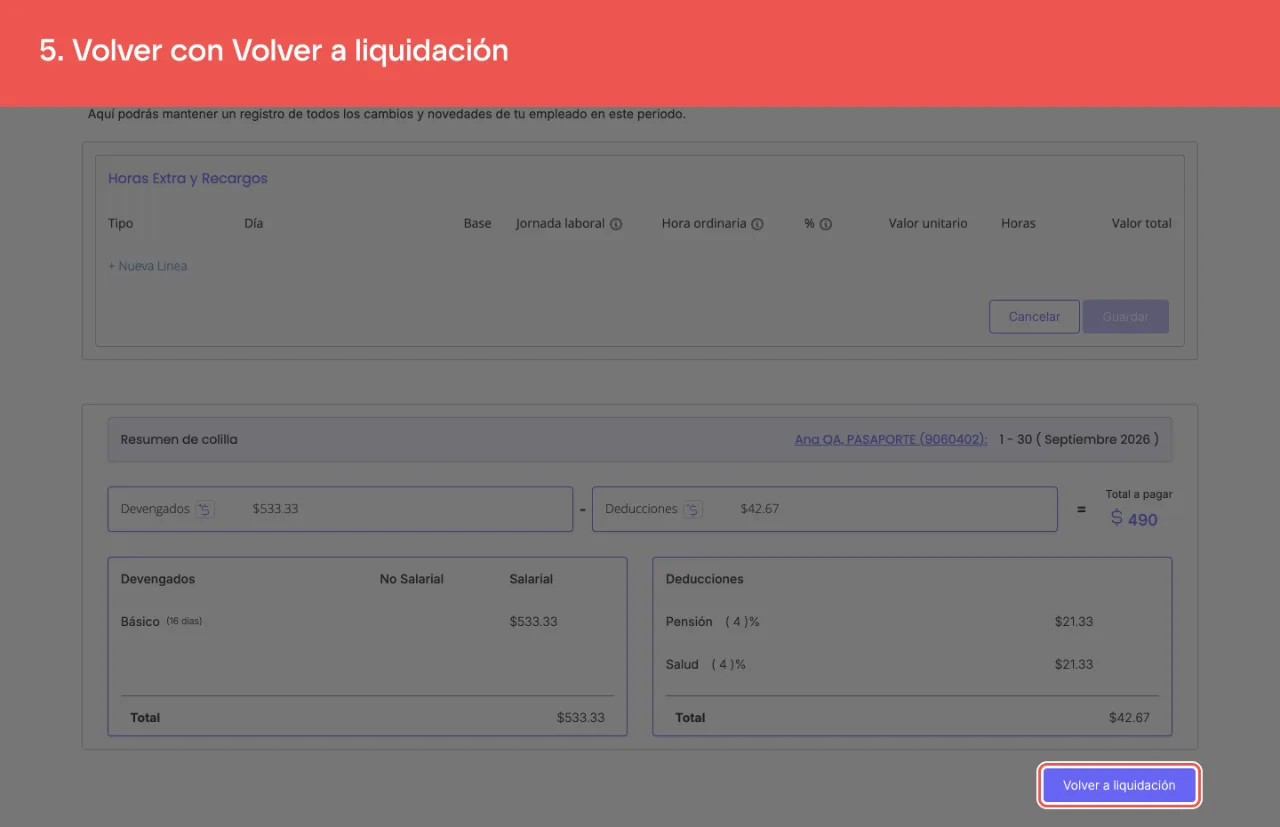Click the icon next to Deducciones summary
1280x827 pixels.
pyautogui.click(x=693, y=509)
